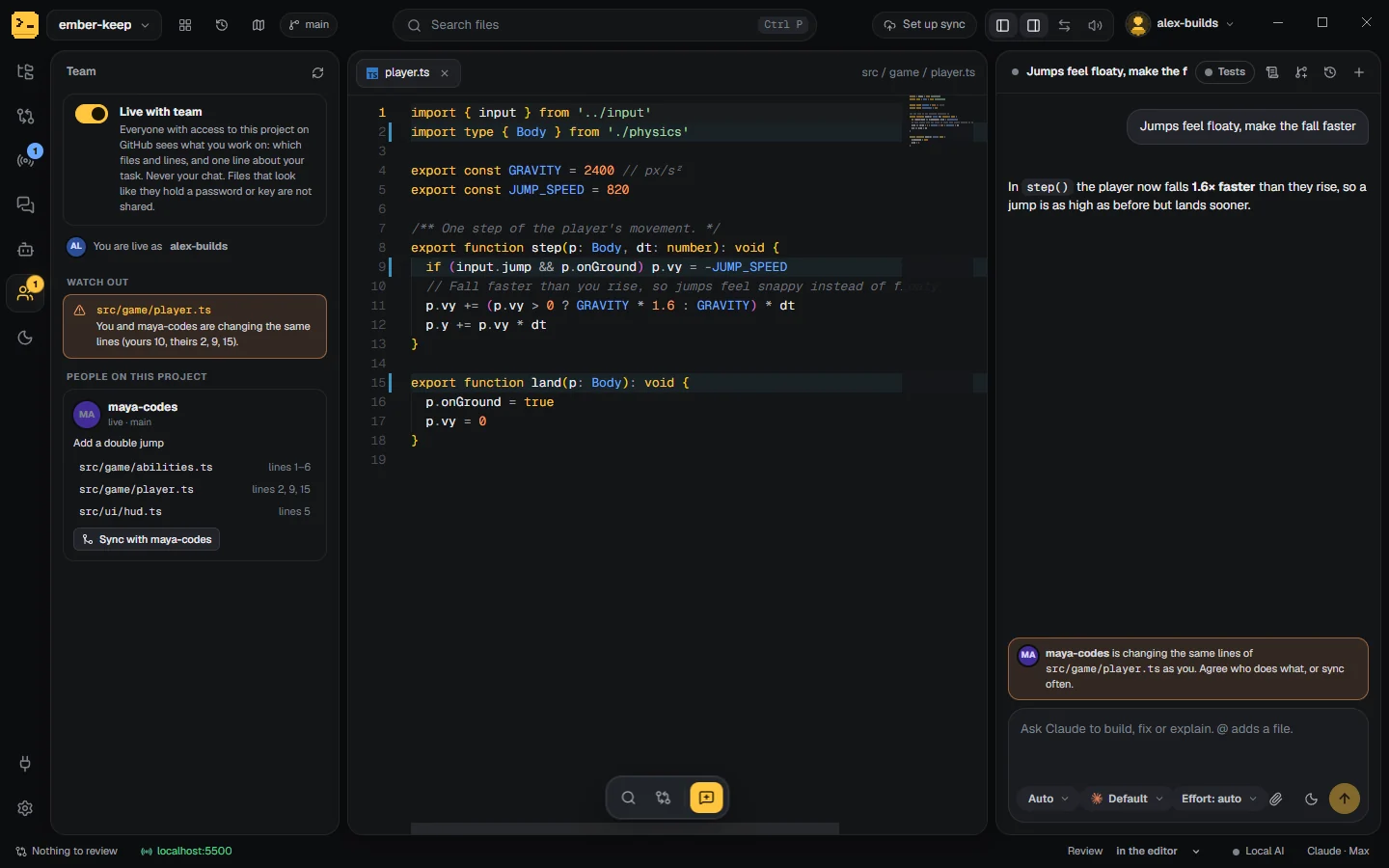
Task: Click Sync with maya-codes button
Action: click(x=147, y=539)
